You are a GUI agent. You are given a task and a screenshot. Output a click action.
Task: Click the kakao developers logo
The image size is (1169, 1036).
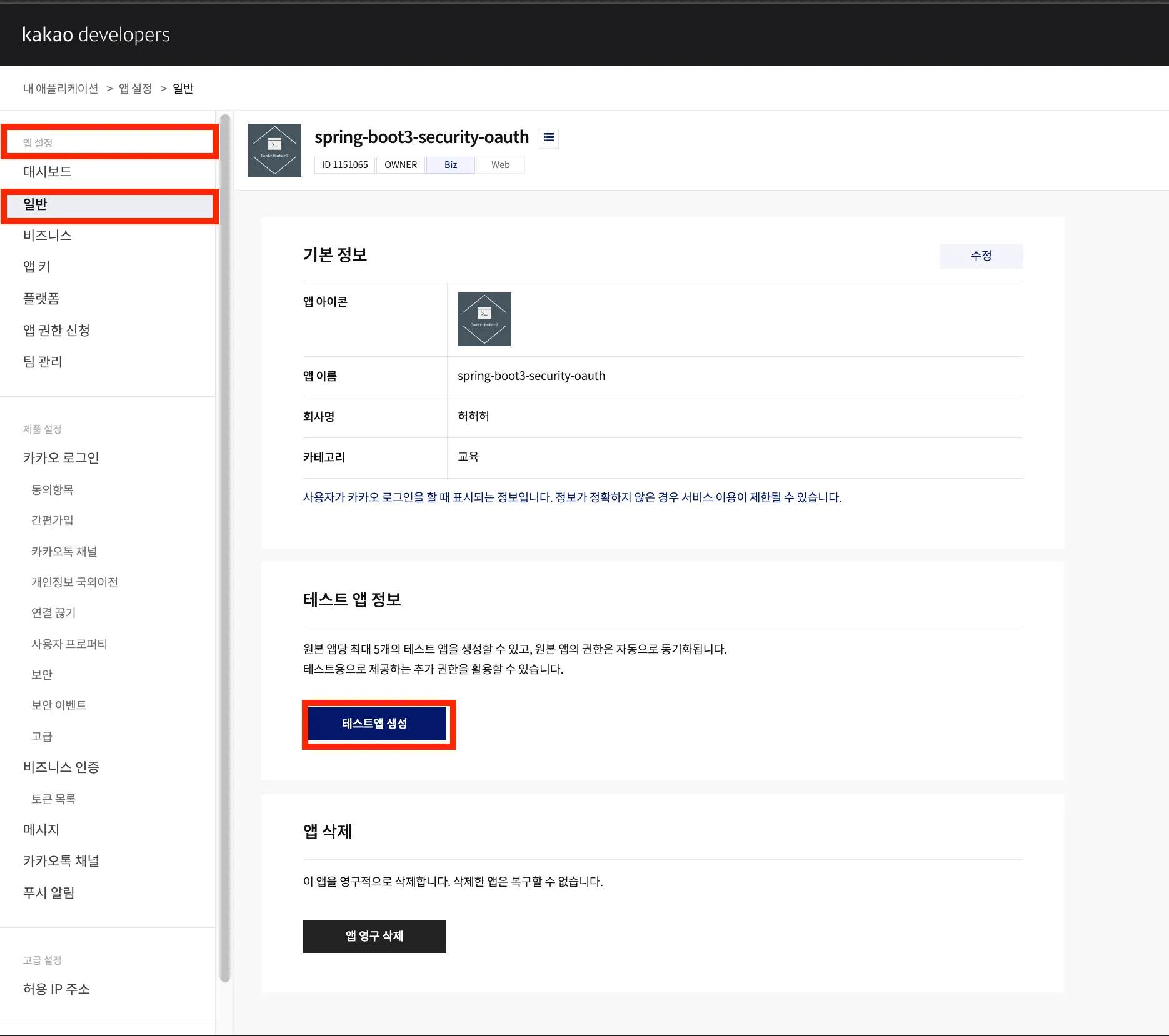96,34
